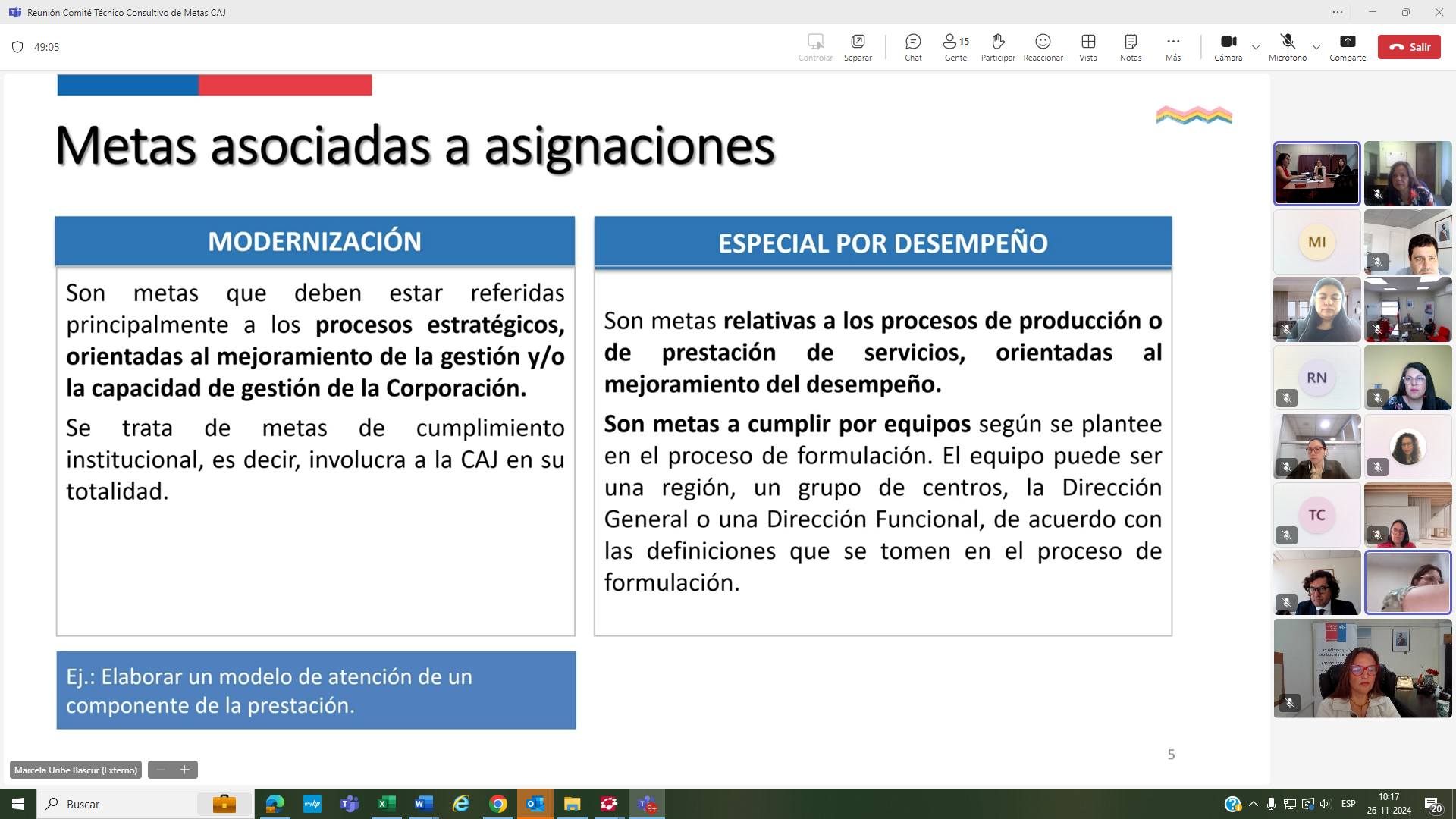The width and height of the screenshot is (1456, 819).
Task: Open Excel from the taskbar
Action: point(386,804)
